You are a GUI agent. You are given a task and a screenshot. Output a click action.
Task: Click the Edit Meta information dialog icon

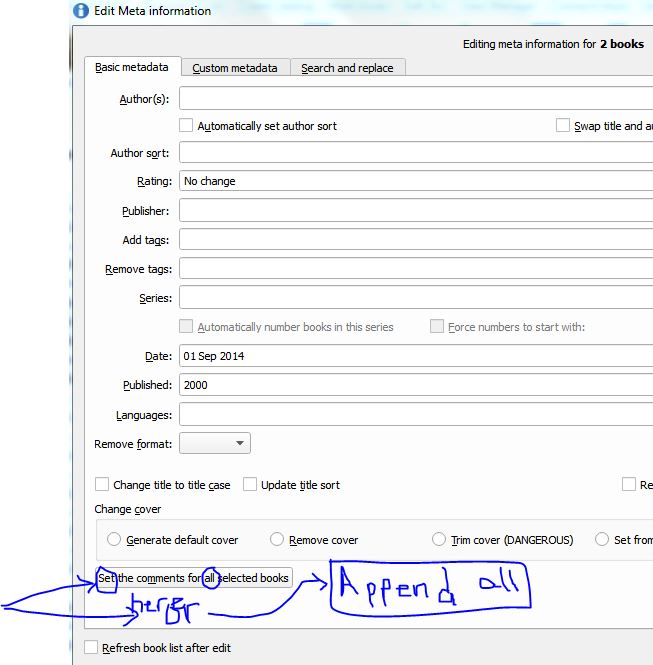pyautogui.click(x=81, y=11)
